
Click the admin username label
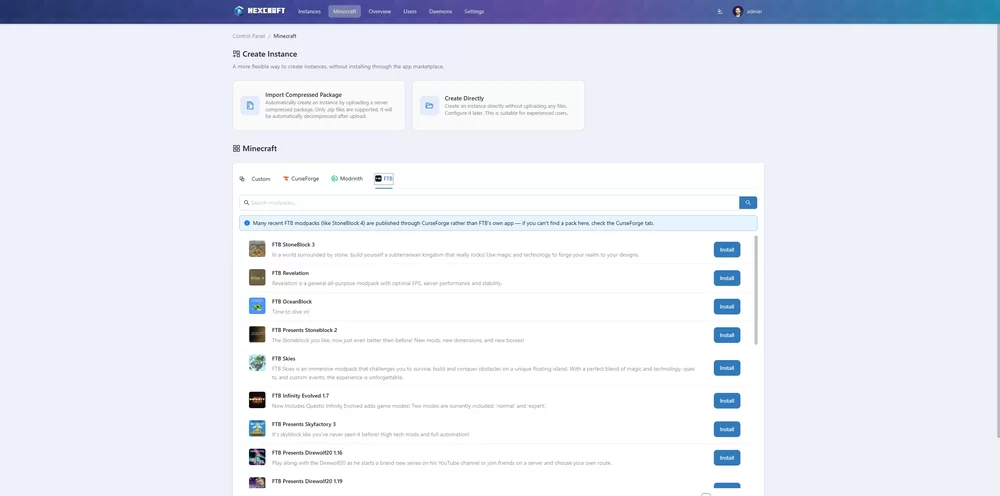pos(754,11)
